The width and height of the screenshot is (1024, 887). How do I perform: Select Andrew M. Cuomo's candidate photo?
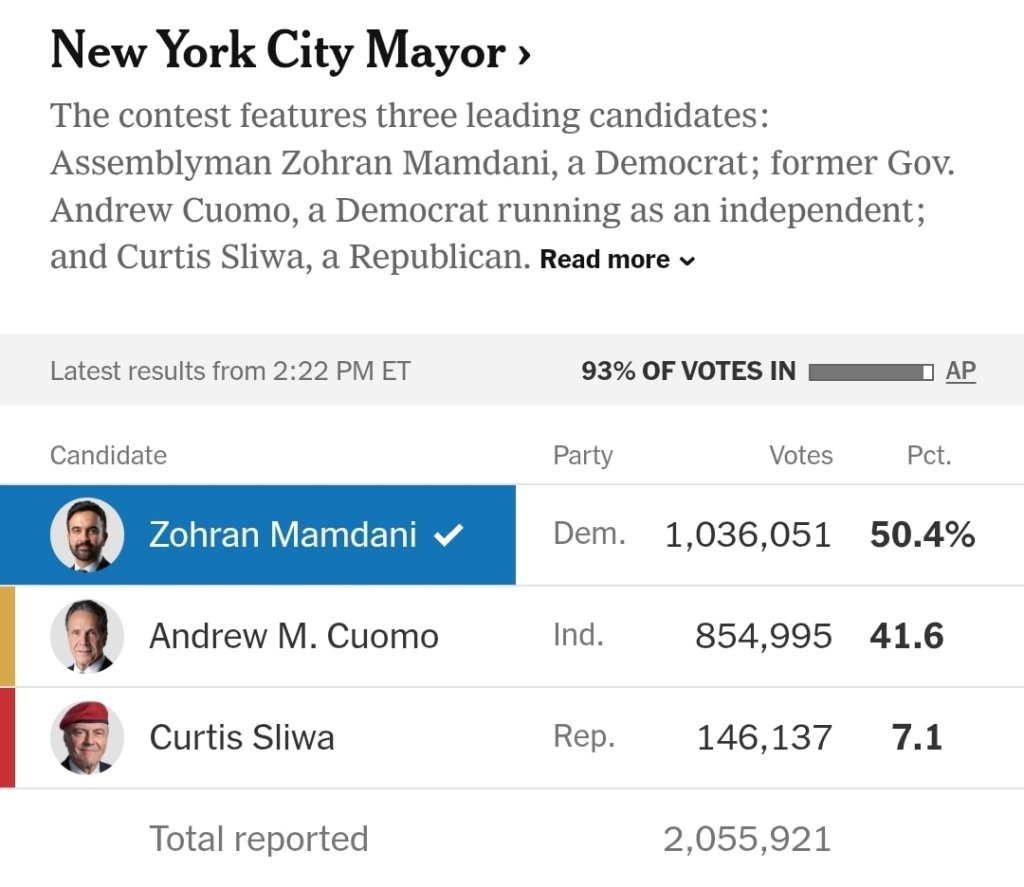click(87, 636)
